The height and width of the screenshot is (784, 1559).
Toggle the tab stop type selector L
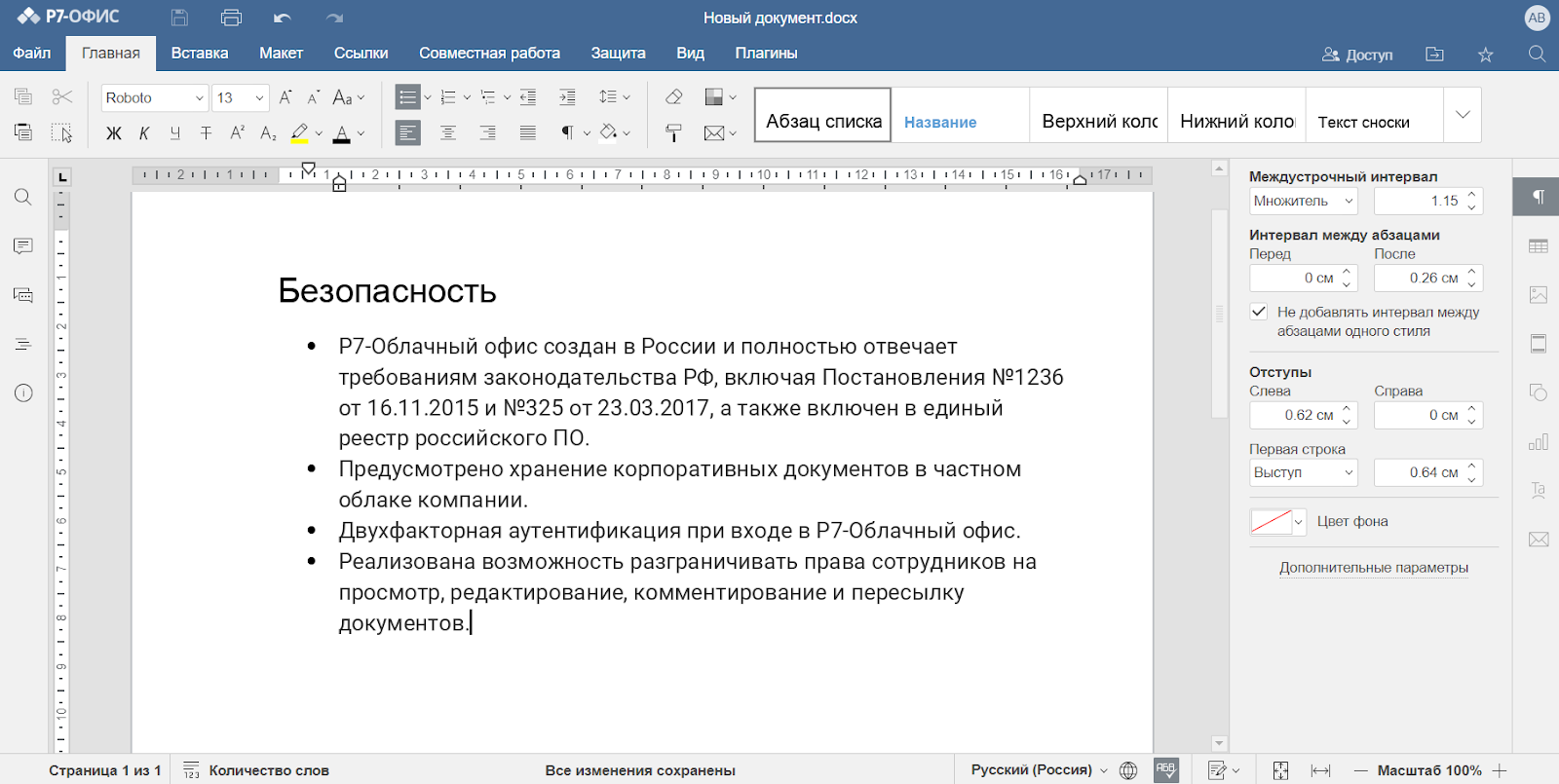point(62,177)
